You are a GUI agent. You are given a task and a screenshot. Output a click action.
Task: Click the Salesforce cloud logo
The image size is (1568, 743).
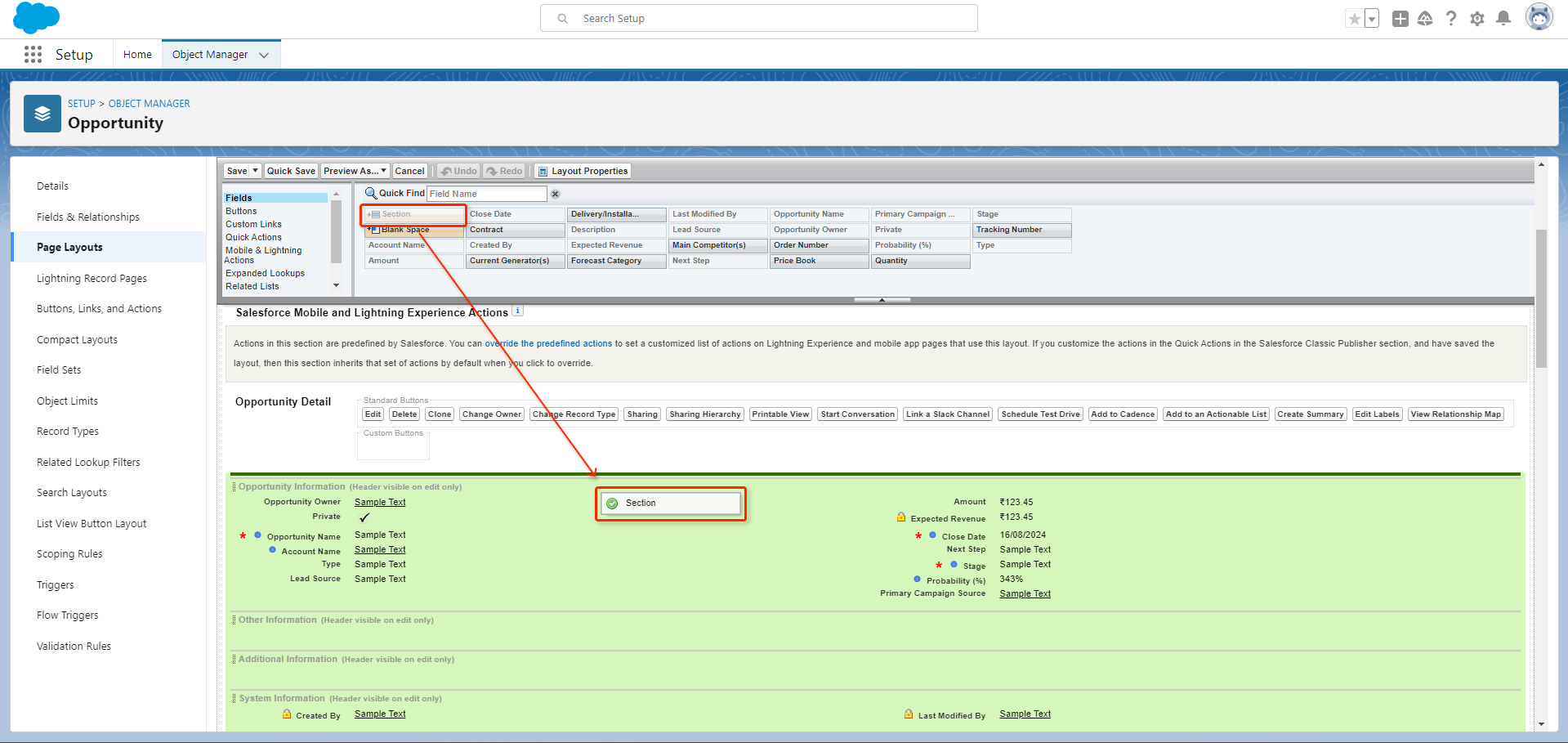pos(37,17)
